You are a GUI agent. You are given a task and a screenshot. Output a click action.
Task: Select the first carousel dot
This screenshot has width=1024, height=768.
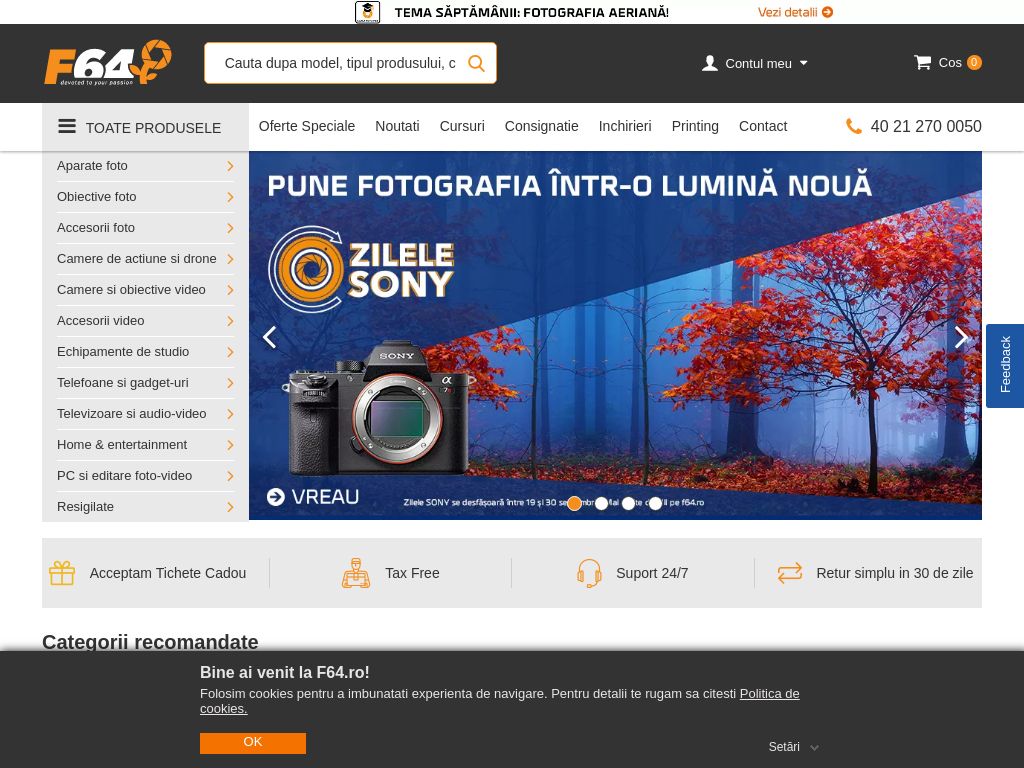click(x=574, y=503)
